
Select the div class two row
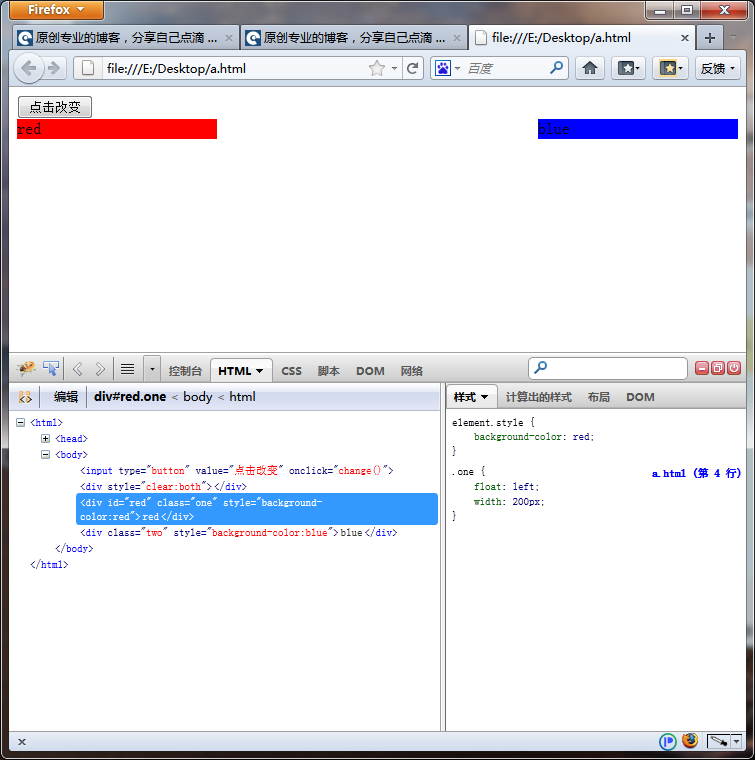pyautogui.click(x=238, y=533)
